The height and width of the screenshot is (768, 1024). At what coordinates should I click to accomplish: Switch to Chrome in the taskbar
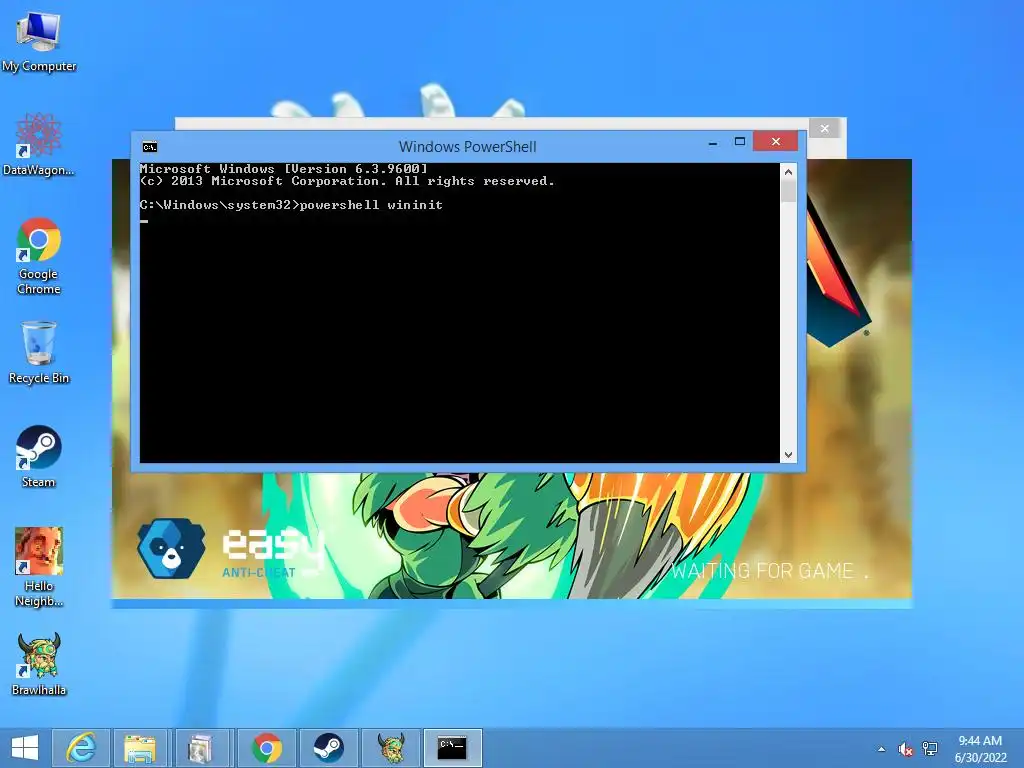pos(266,748)
